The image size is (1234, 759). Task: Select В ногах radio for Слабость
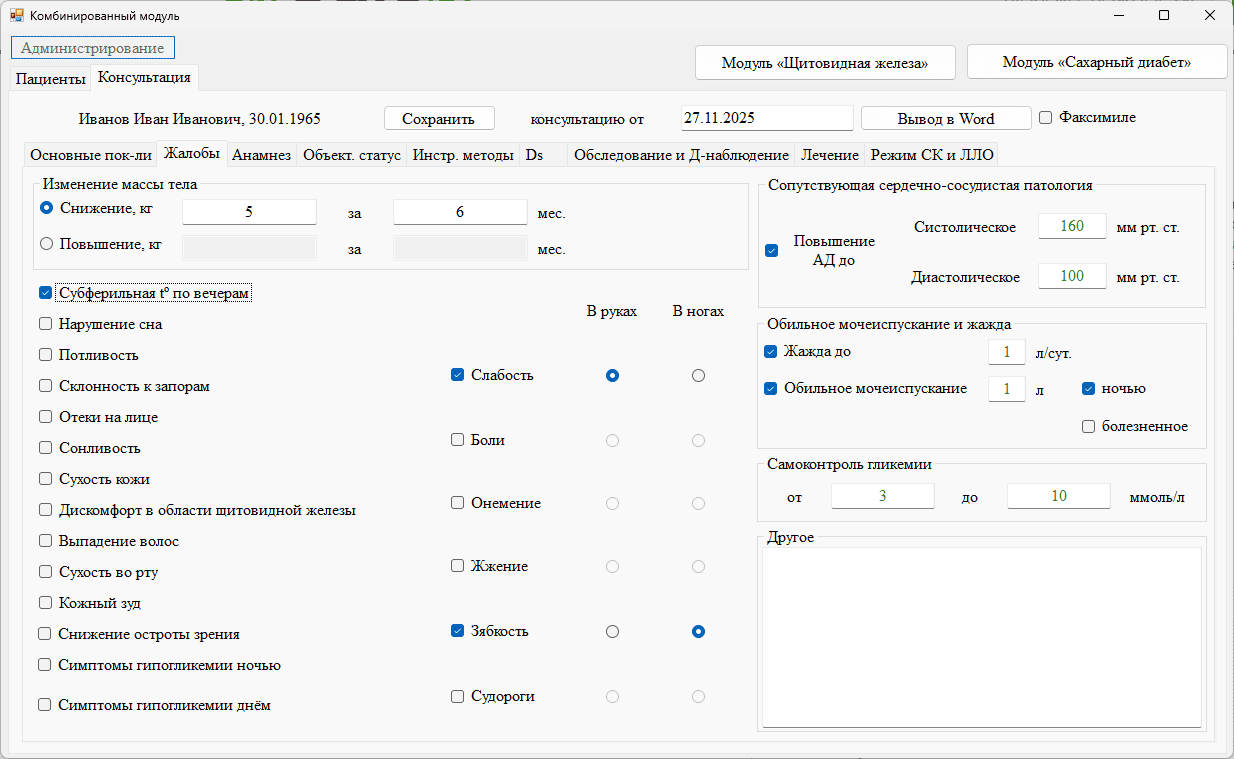coord(698,375)
